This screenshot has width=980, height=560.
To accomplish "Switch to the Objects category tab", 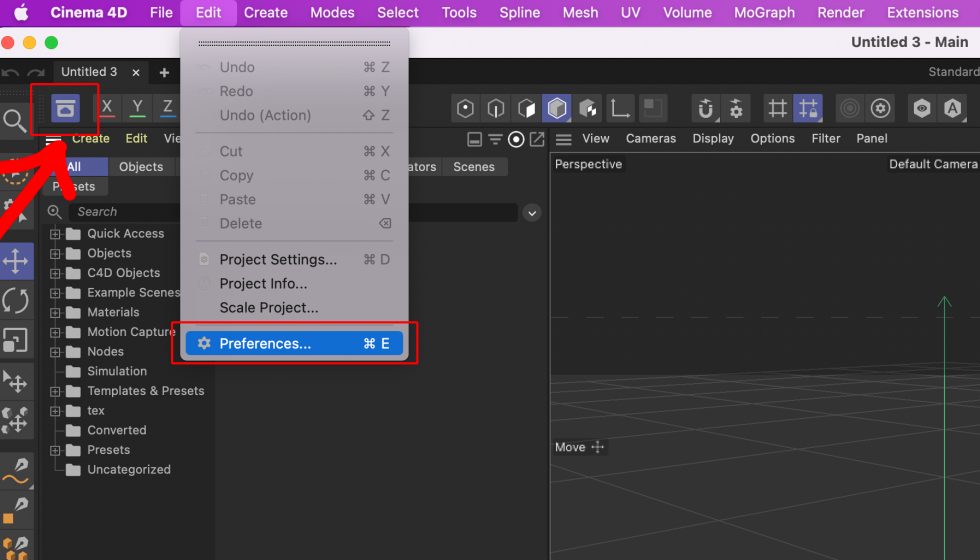I will (x=141, y=167).
